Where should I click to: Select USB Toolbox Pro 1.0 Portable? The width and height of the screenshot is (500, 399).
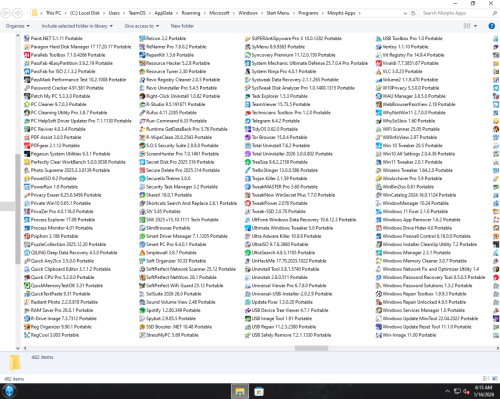(409, 38)
